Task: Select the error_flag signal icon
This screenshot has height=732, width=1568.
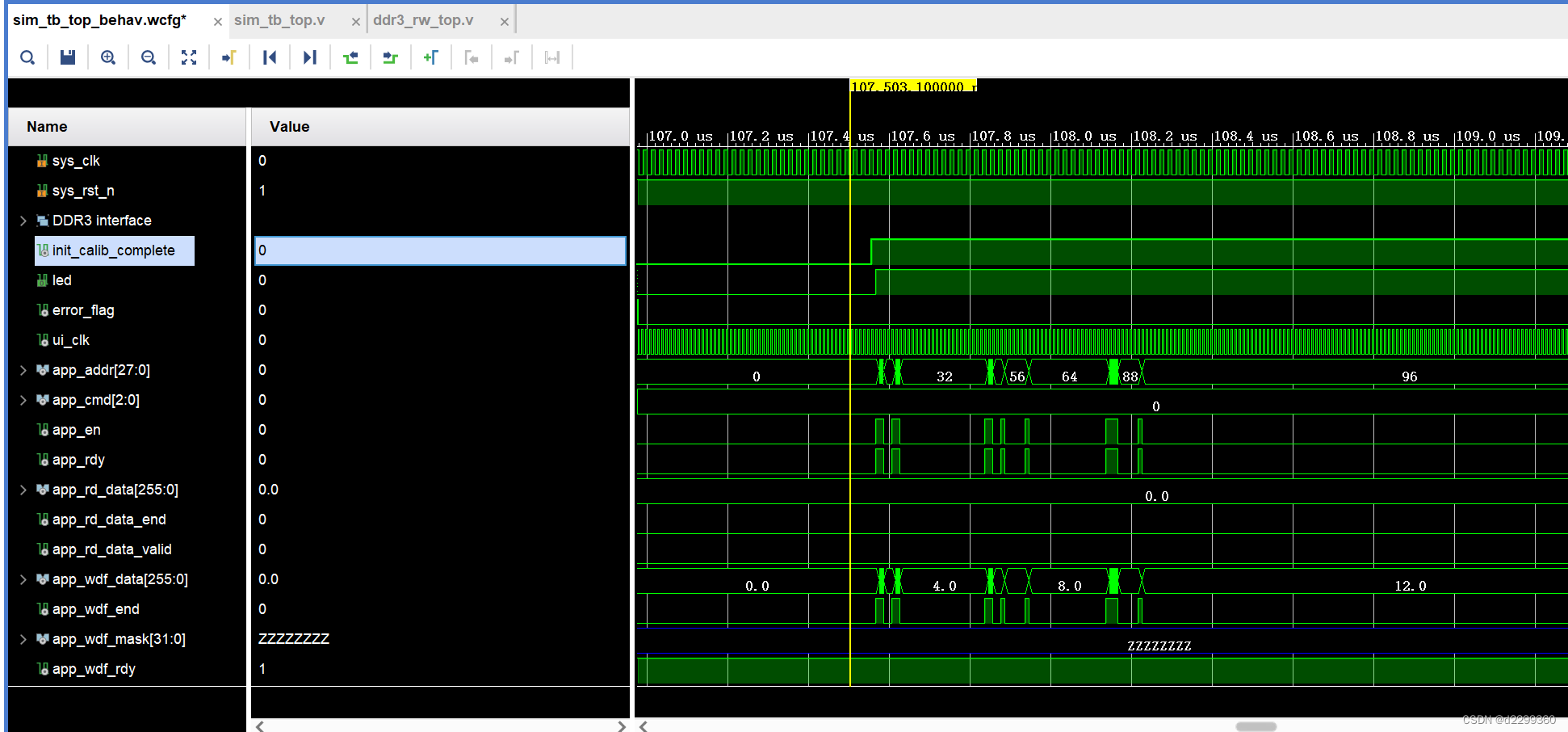Action: tap(42, 310)
